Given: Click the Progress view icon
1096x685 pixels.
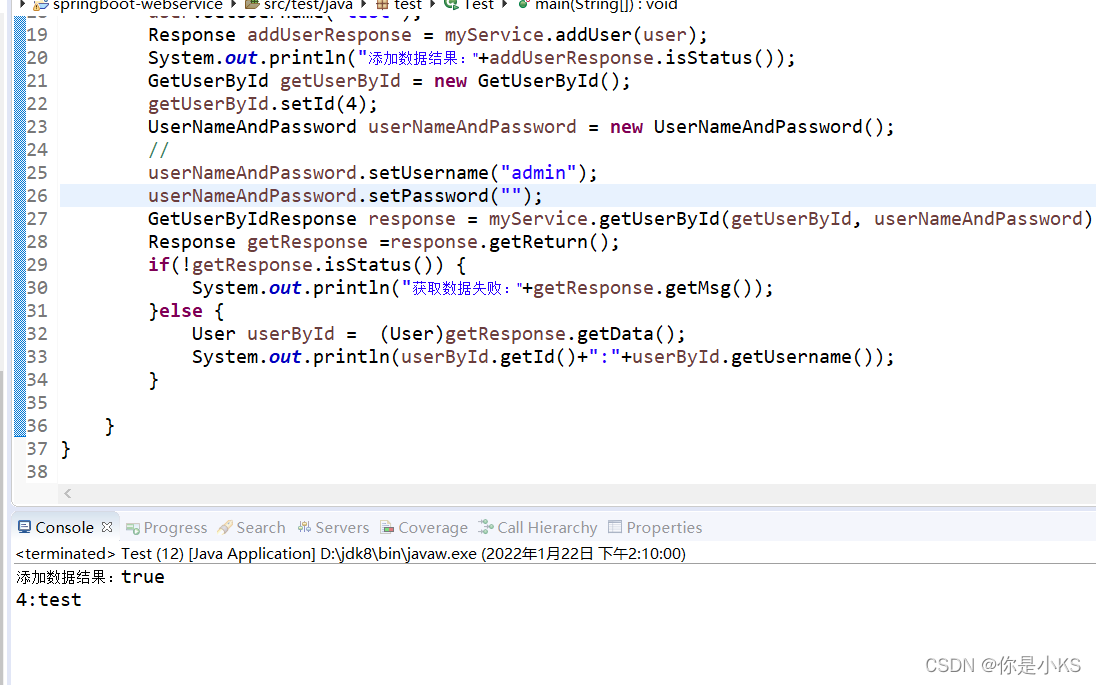Looking at the screenshot, I should coord(133,527).
